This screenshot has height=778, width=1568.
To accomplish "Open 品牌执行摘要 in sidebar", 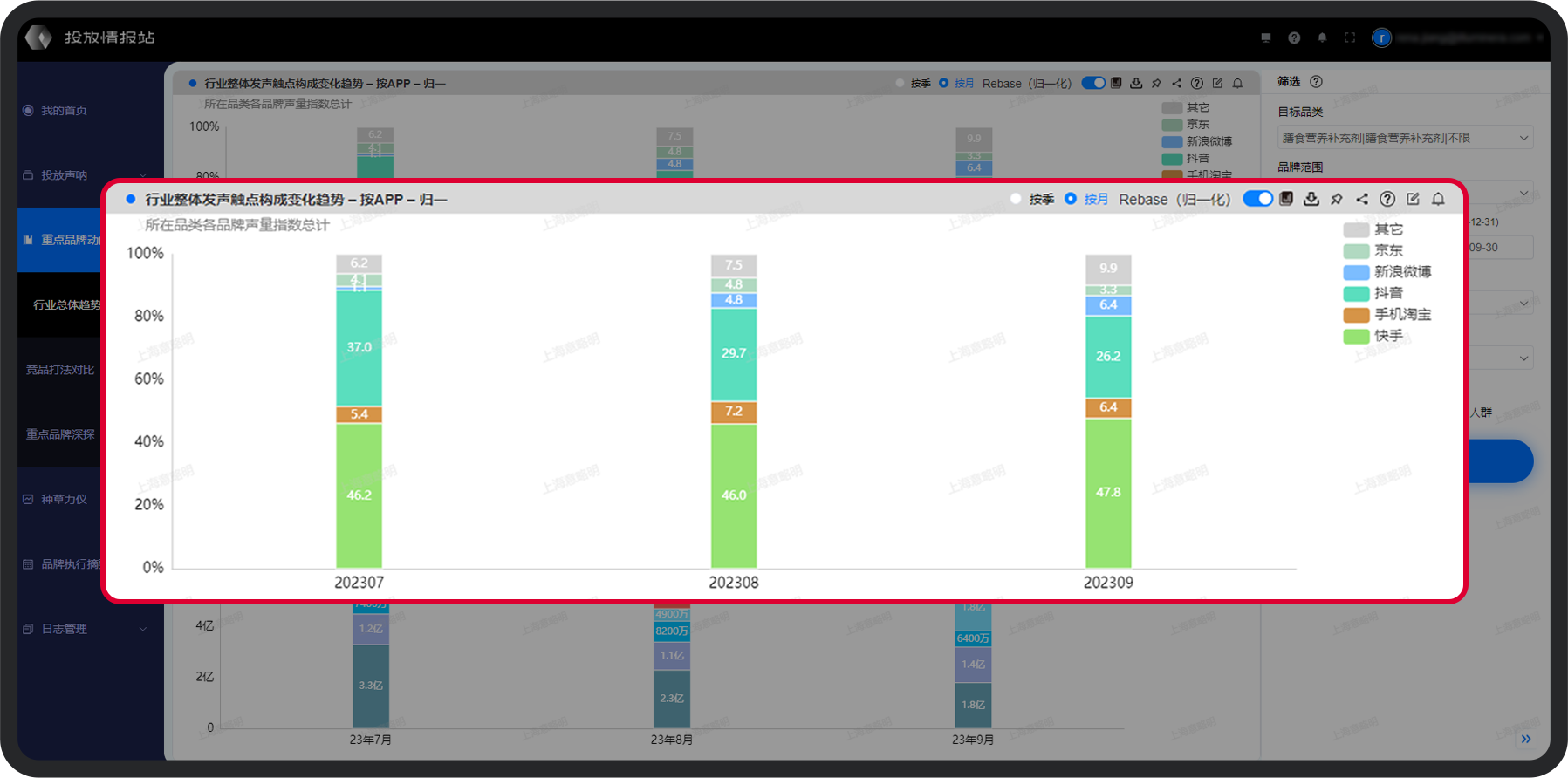I will [72, 564].
